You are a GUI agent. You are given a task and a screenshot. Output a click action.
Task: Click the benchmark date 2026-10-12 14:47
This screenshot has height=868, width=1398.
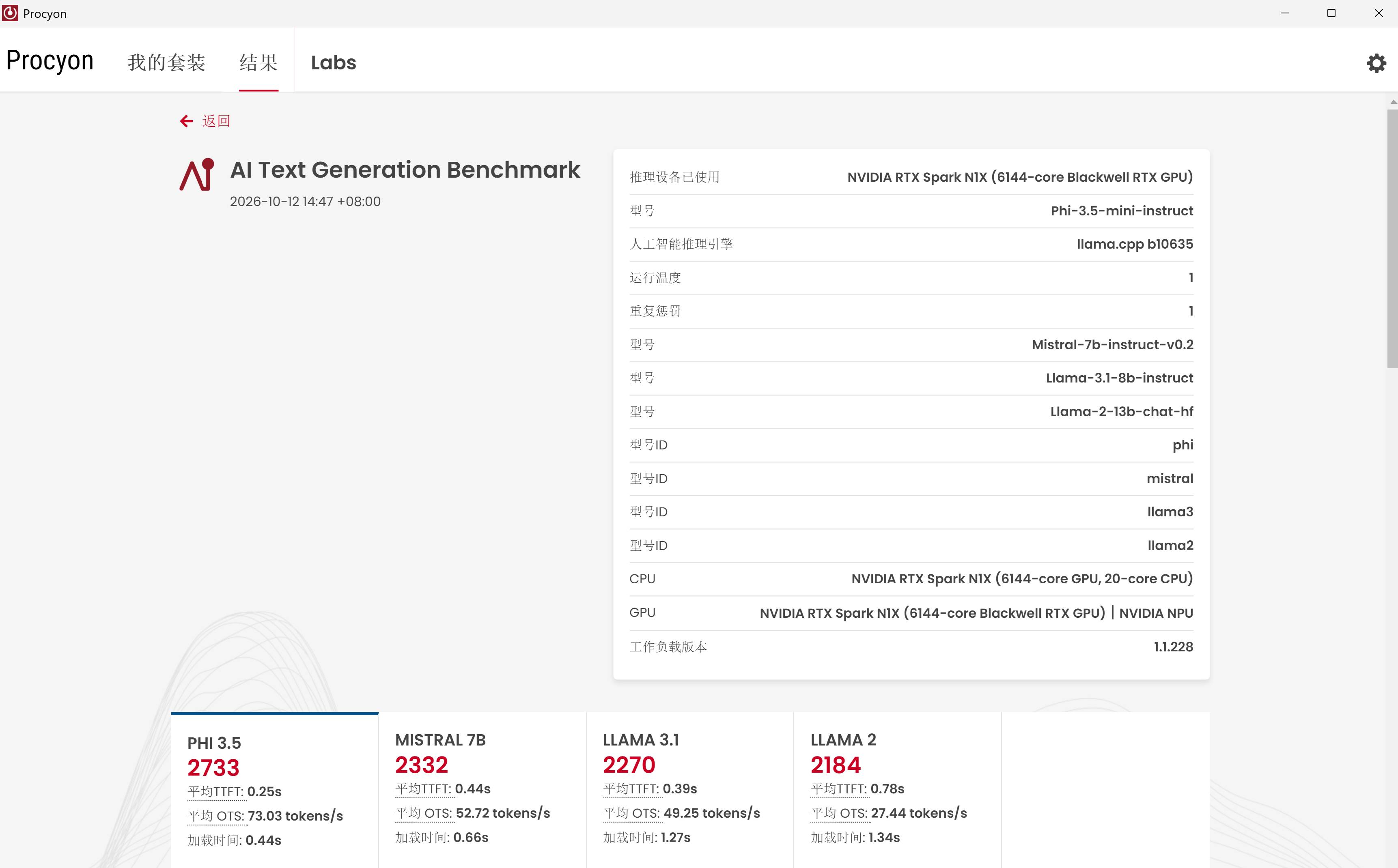305,202
